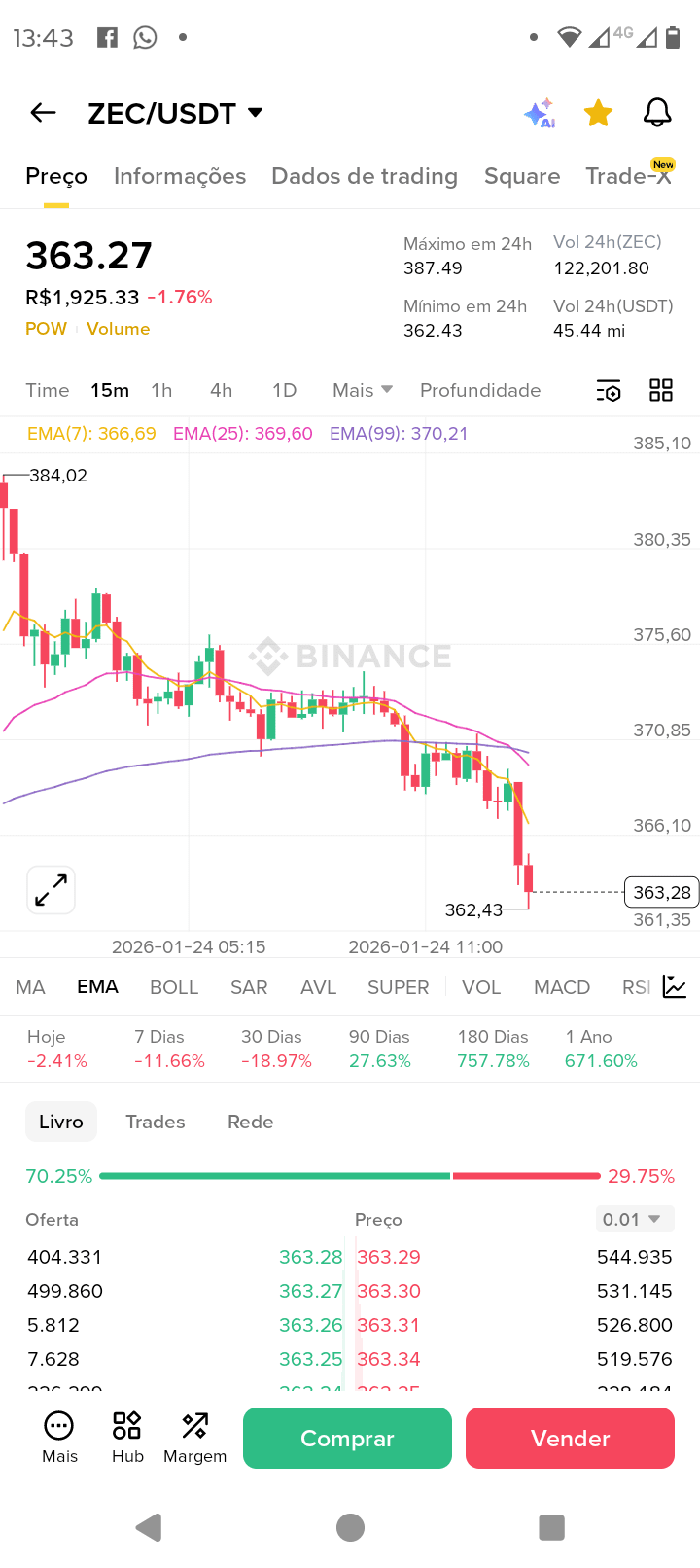Select bid price 363.28

click(311, 1257)
